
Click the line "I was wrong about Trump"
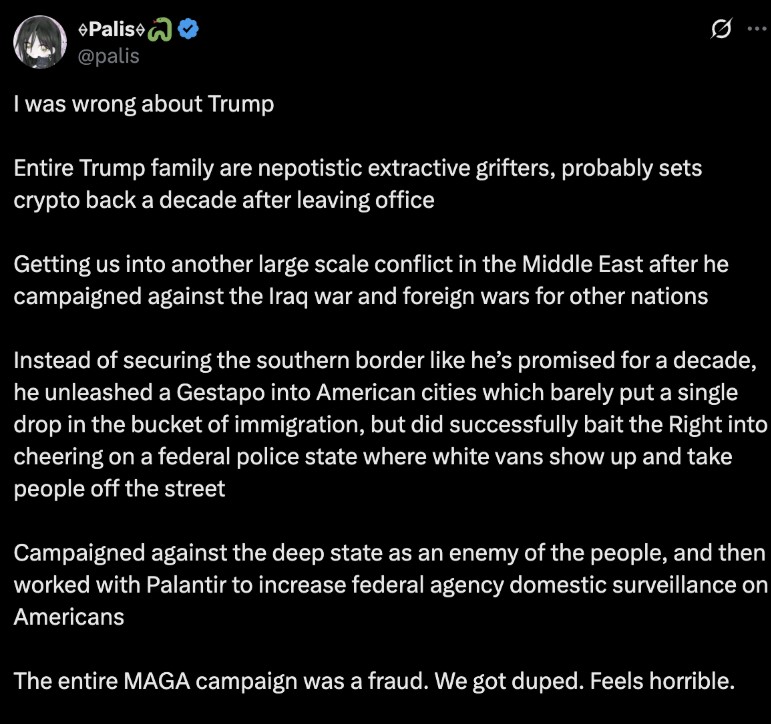pos(144,104)
